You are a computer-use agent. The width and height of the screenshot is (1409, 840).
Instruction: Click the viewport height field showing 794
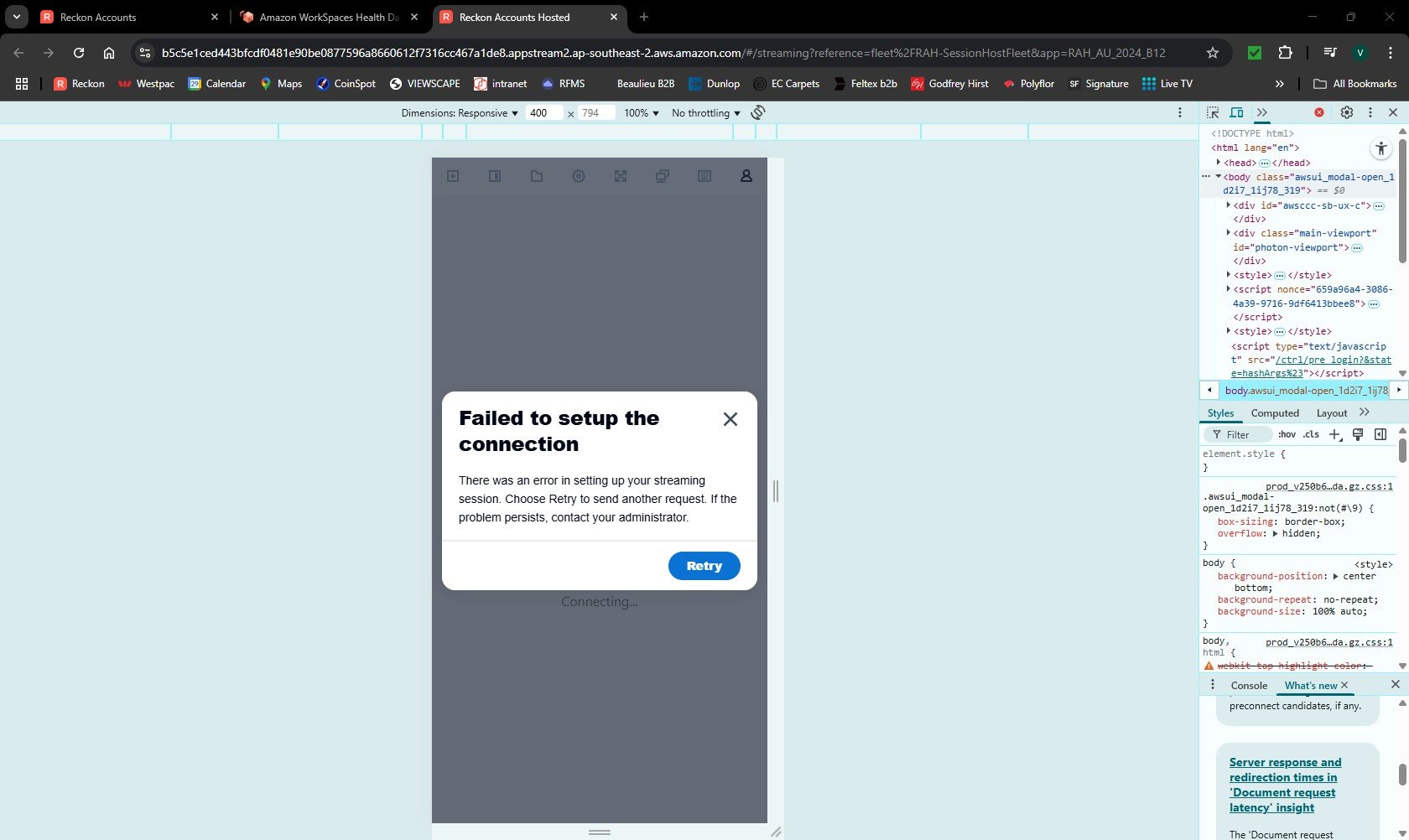point(595,113)
